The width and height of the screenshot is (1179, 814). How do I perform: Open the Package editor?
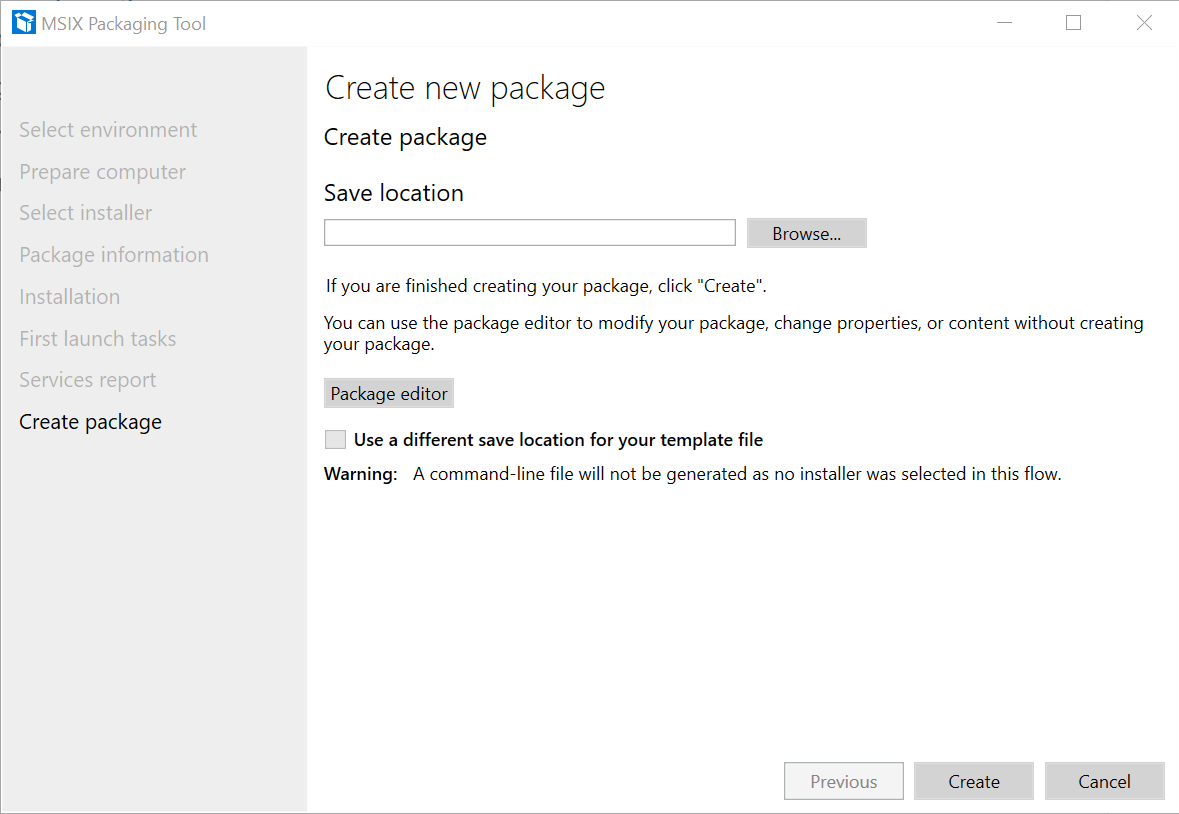pyautogui.click(x=389, y=393)
